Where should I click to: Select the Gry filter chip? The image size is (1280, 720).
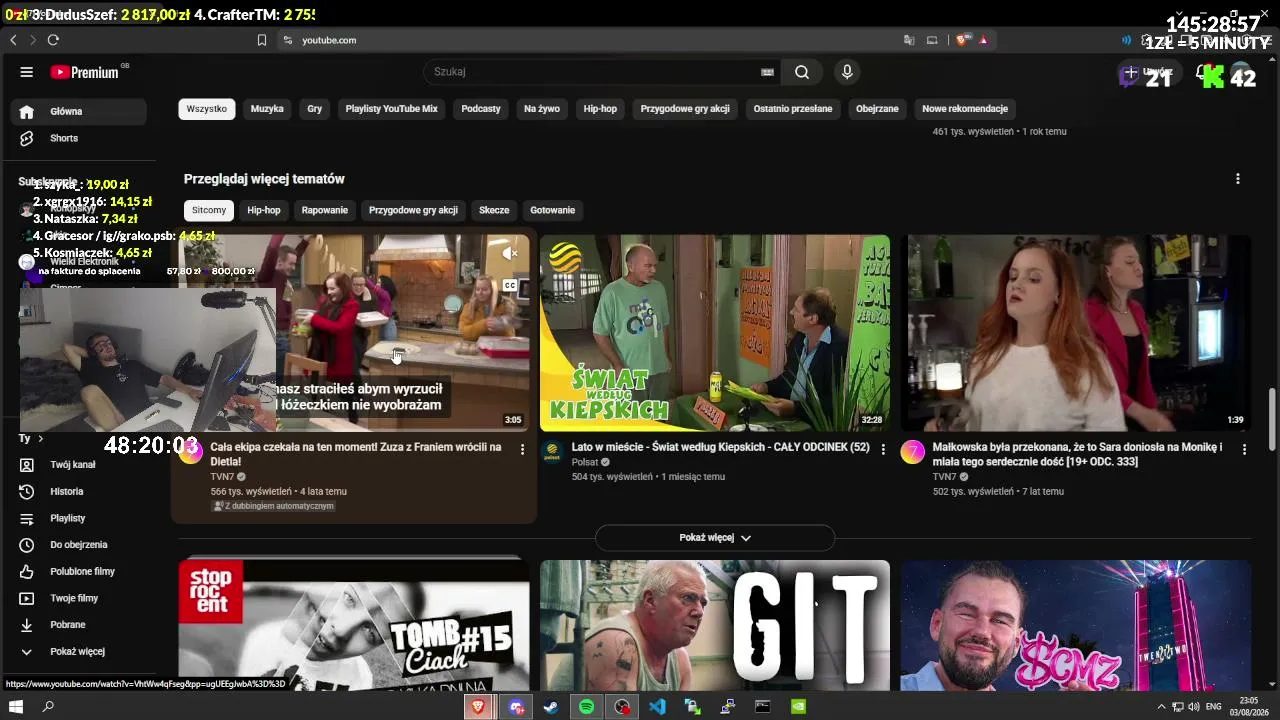pos(315,109)
